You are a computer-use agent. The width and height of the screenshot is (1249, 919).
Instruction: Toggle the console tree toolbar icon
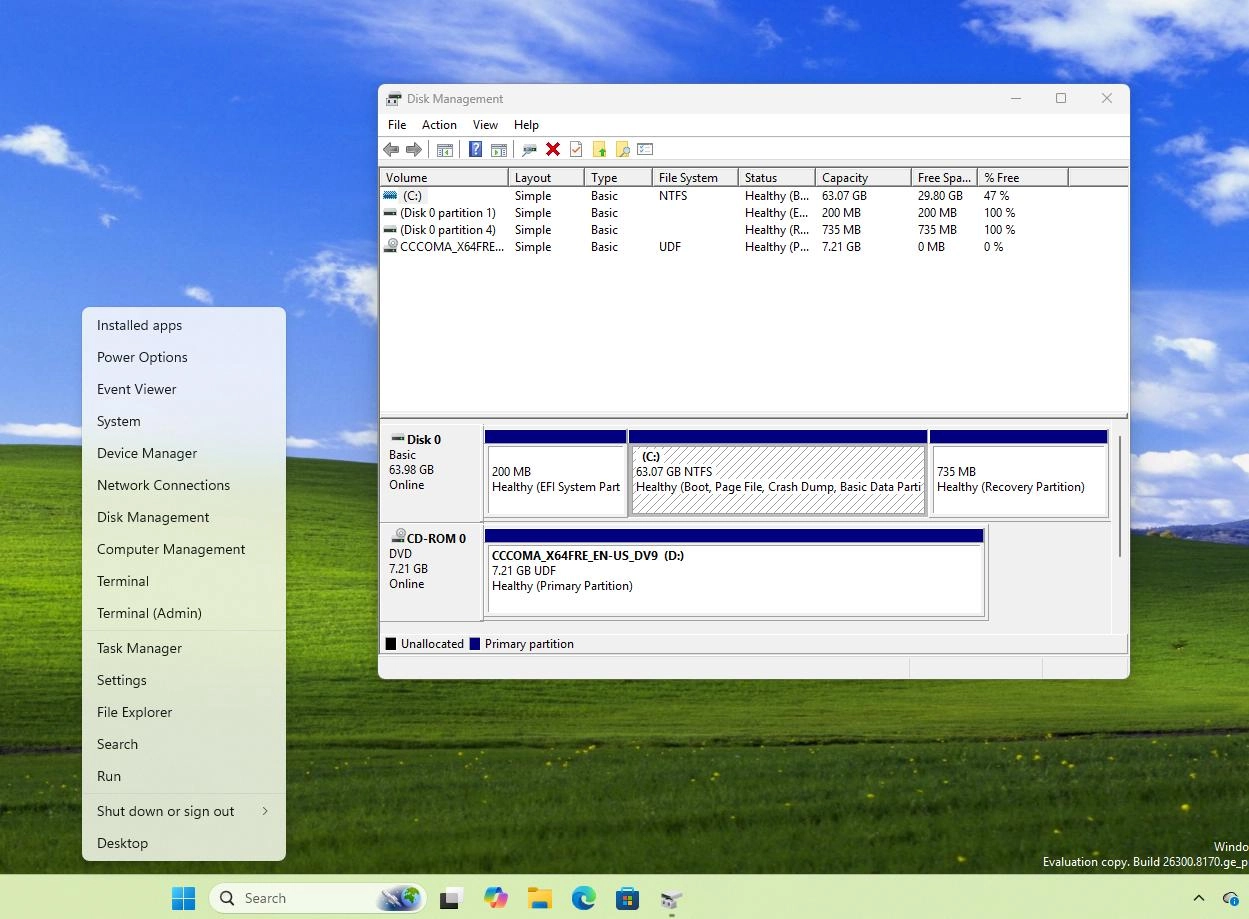[x=445, y=149]
